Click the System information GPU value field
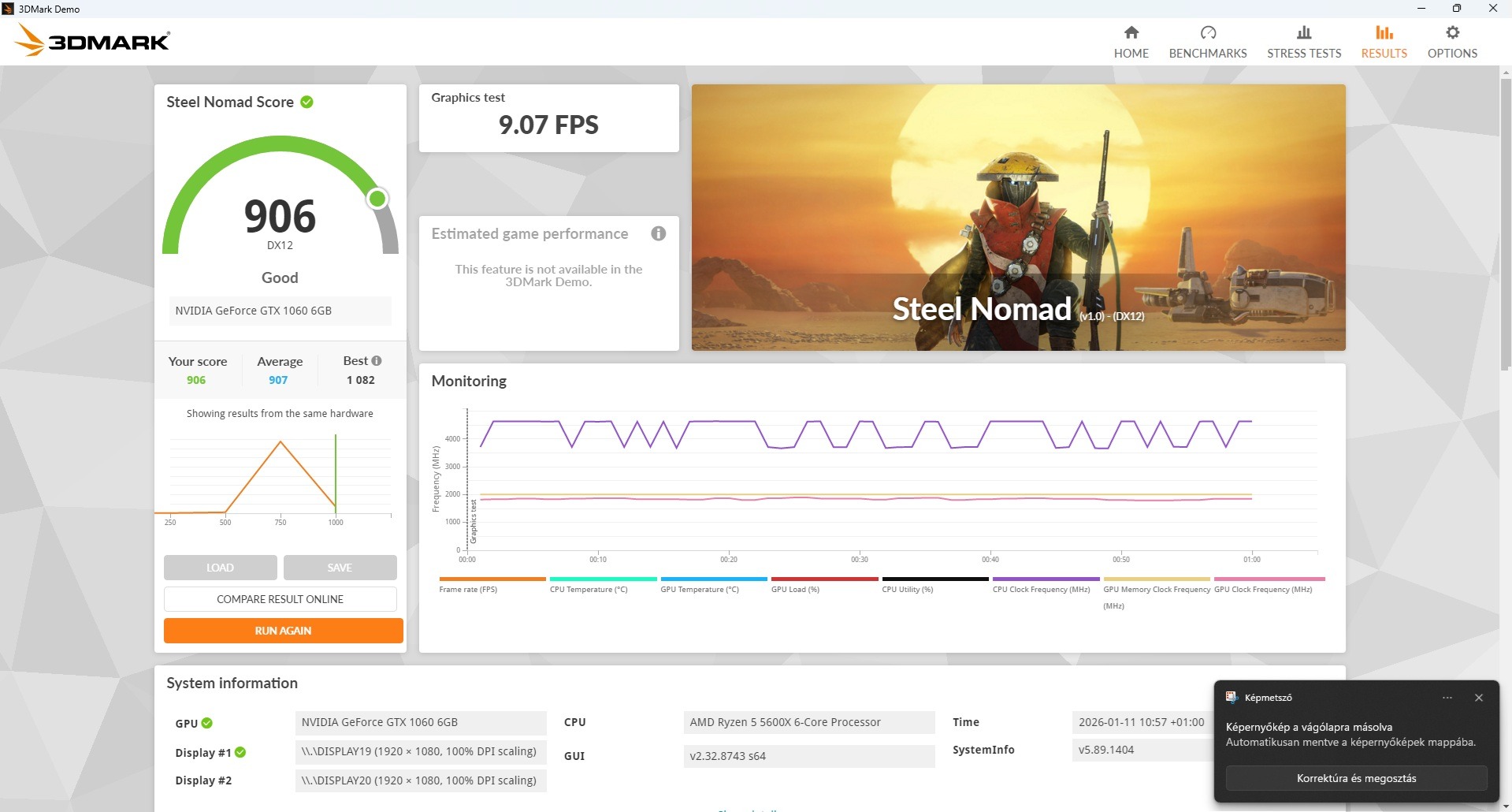Screen dimensions: 1512x812 coord(421,722)
